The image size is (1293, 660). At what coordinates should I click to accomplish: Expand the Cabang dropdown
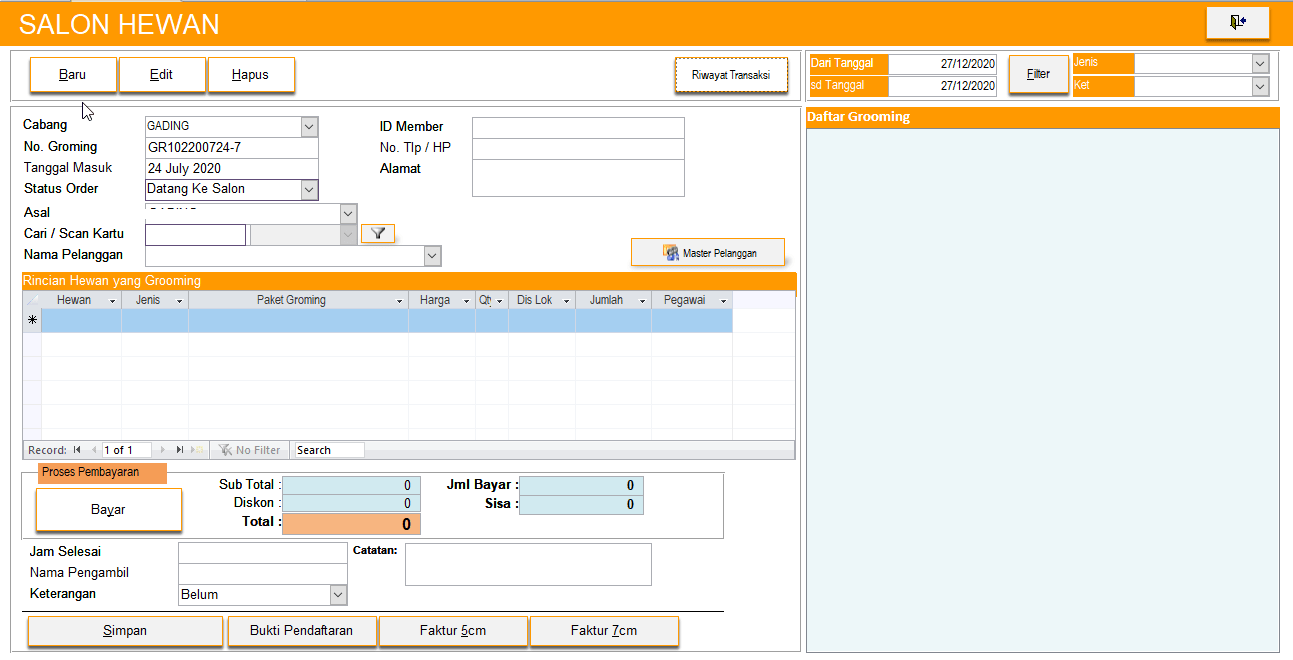click(309, 127)
